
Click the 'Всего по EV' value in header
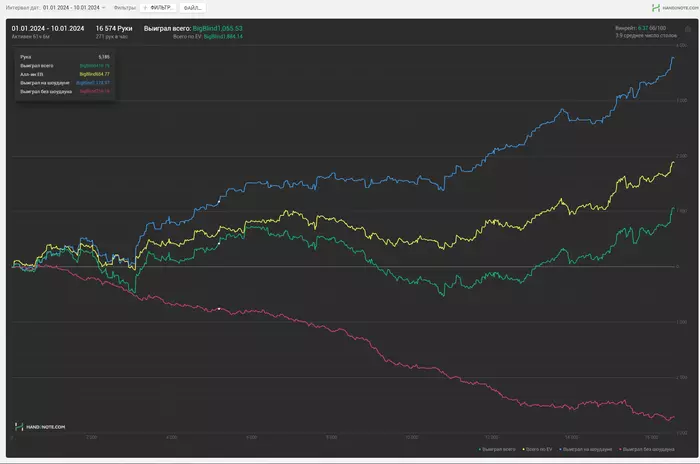pos(223,37)
